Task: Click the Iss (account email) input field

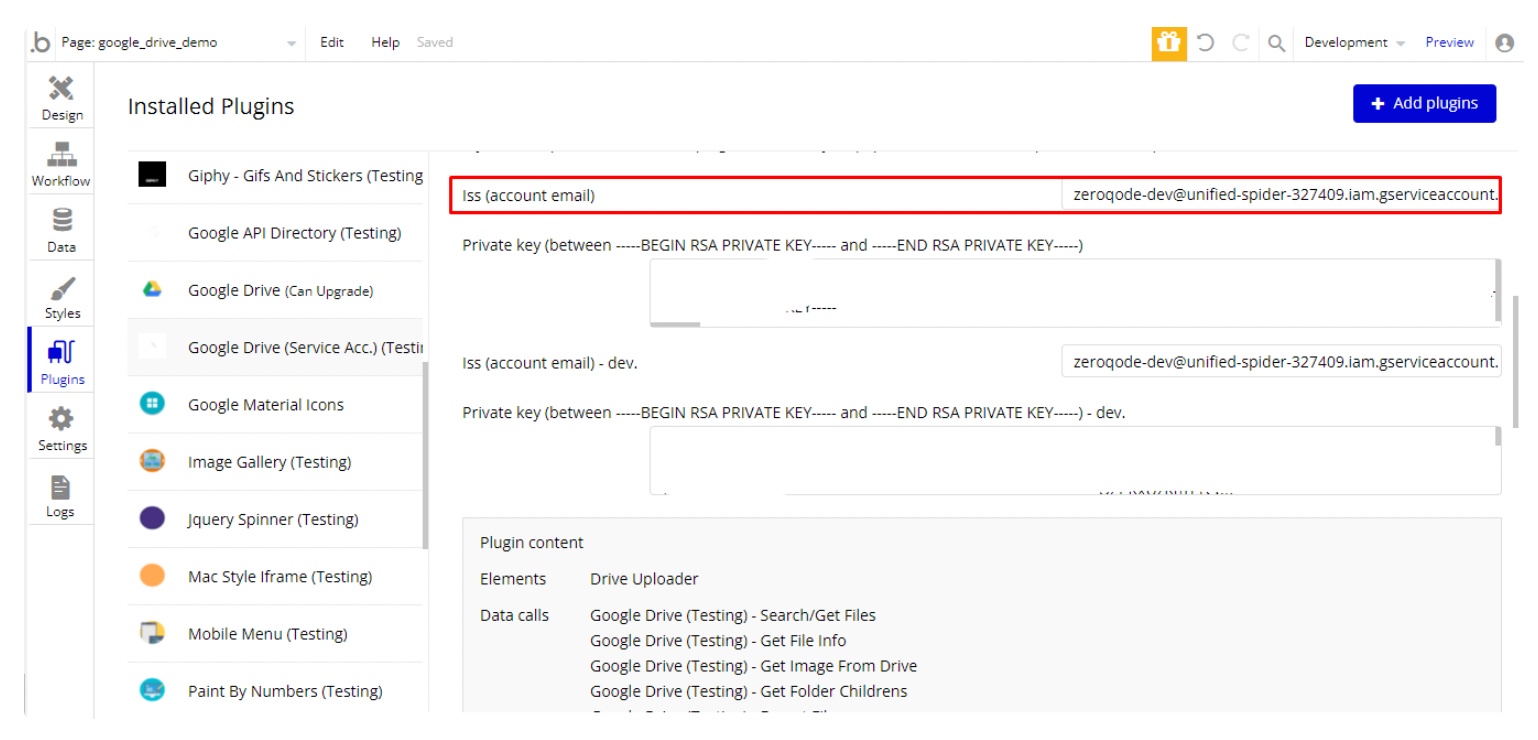Action: (1281, 195)
